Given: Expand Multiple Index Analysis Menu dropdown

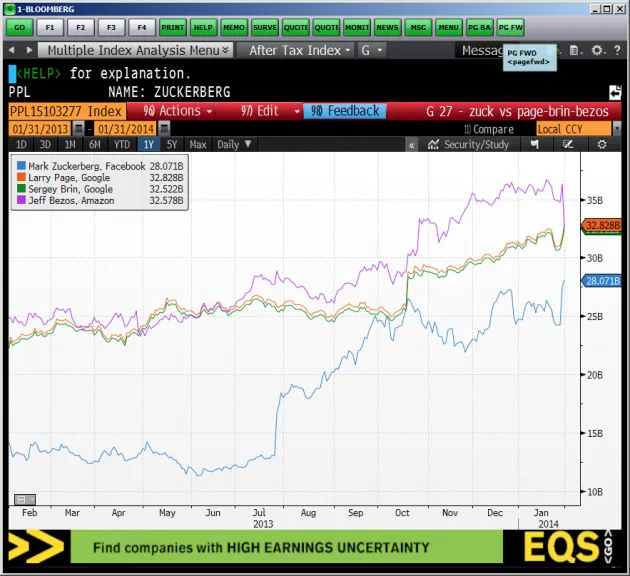Looking at the screenshot, I should point(135,50).
